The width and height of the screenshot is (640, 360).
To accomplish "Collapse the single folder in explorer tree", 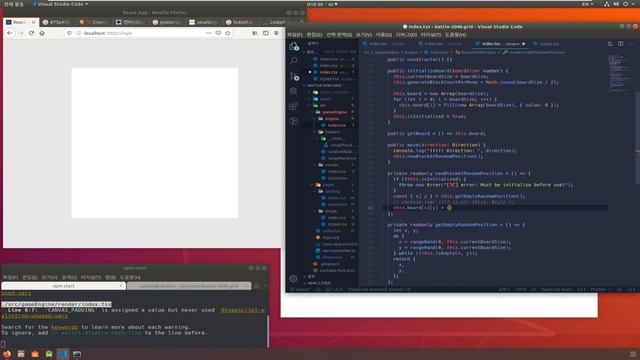I will pos(331,211).
